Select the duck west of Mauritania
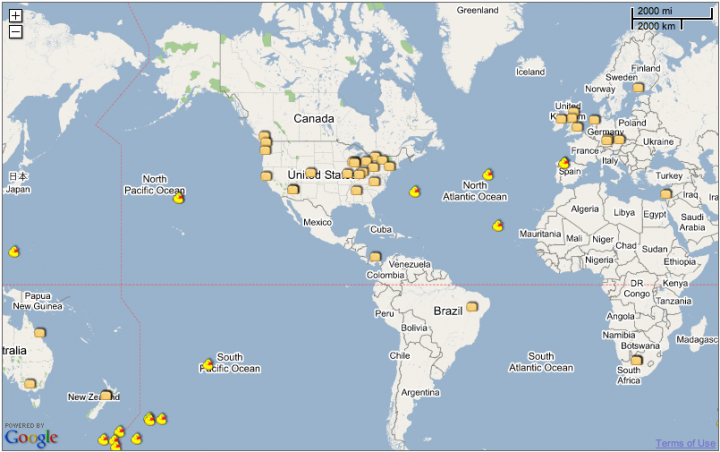This screenshot has height=452, width=720. (x=498, y=226)
